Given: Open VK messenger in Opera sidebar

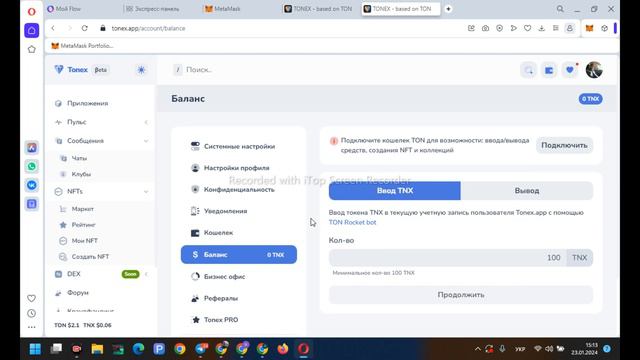Looking at the screenshot, I should (31, 185).
